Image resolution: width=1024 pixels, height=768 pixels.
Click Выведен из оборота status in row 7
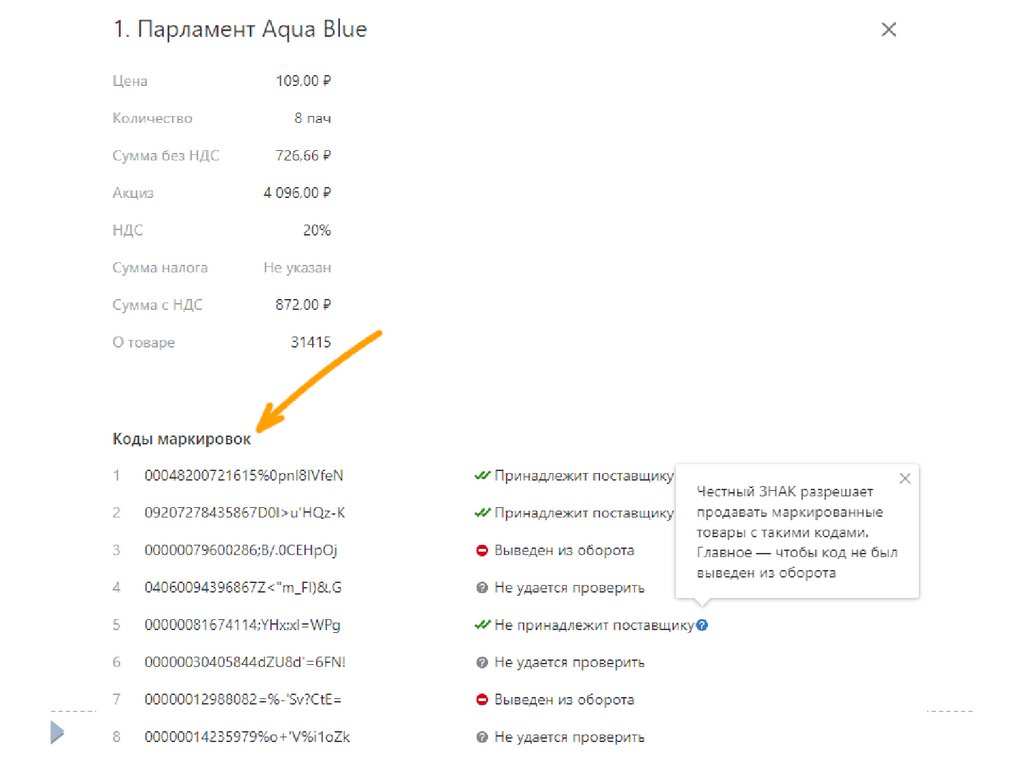[x=564, y=700]
